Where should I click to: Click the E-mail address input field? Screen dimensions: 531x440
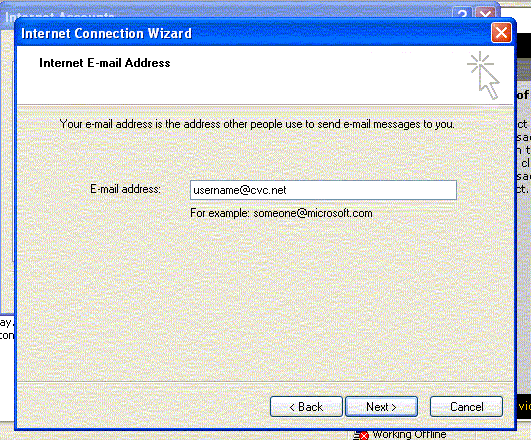coord(323,190)
